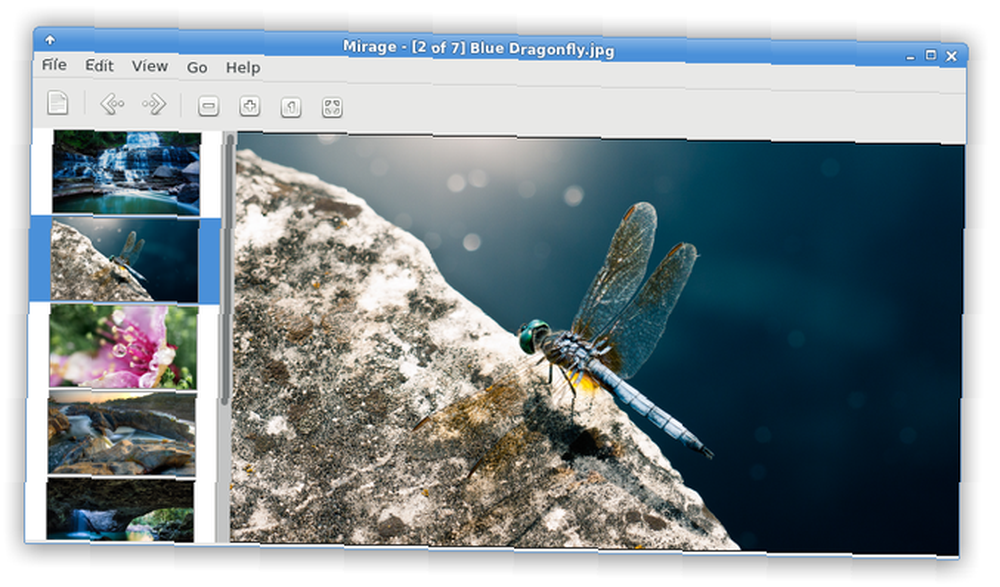
Task: Select the waterfall thumbnail
Action: pyautogui.click(x=126, y=172)
